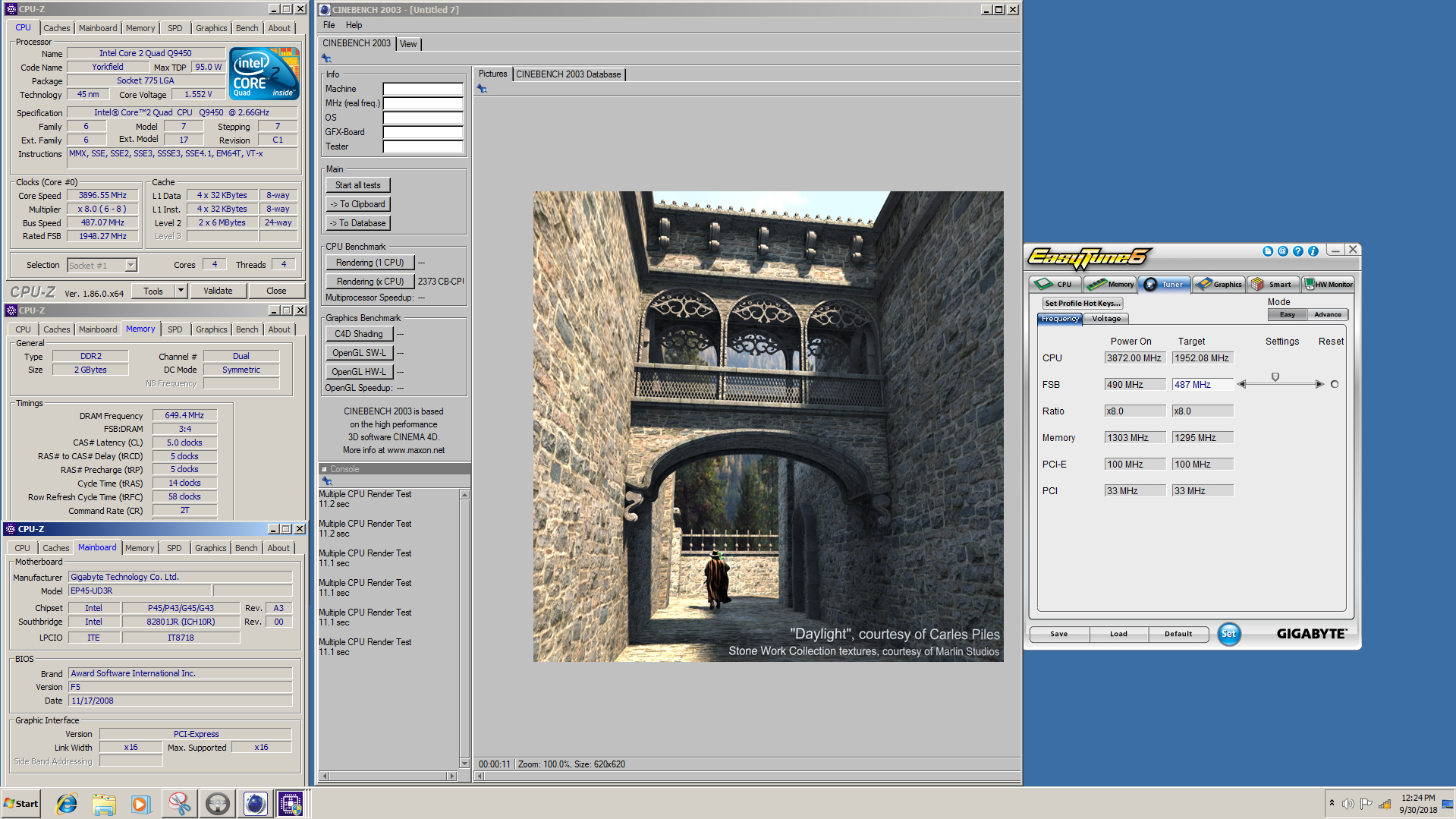Viewport: 1456px width, 819px height.
Task: Open the Socket #1 selection dropdown in CPU-Z
Action: [x=131, y=265]
